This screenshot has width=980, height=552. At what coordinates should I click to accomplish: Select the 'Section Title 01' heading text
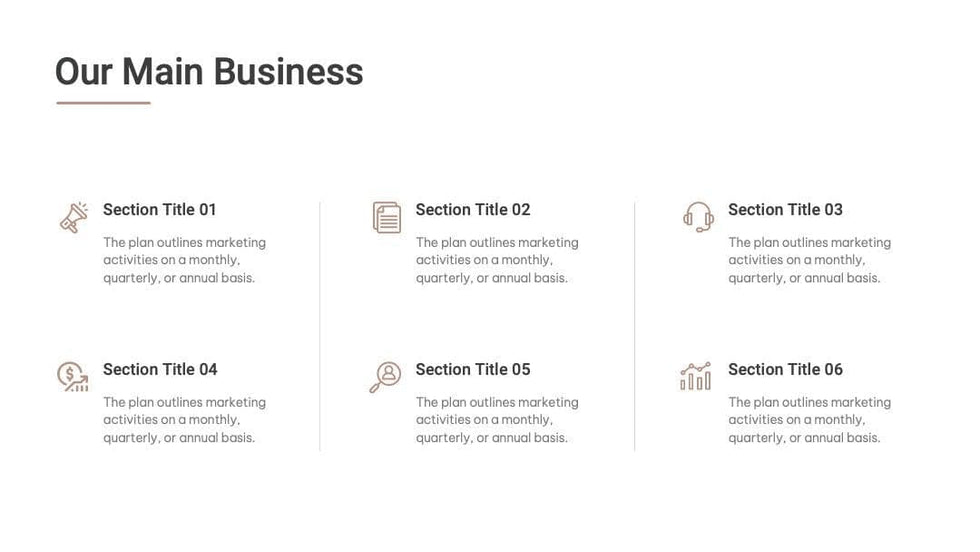(160, 210)
